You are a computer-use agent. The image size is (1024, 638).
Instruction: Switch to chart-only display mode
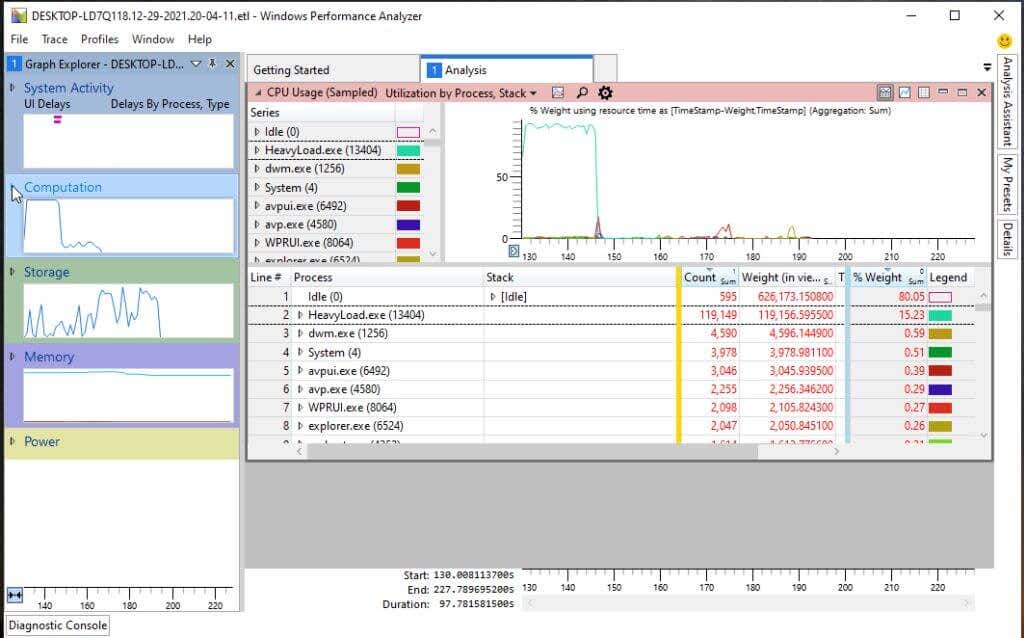coord(904,92)
